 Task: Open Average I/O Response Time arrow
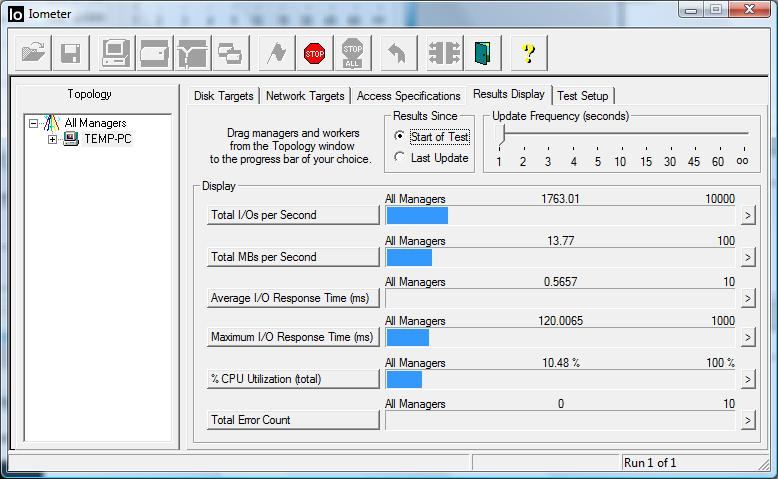coord(748,298)
